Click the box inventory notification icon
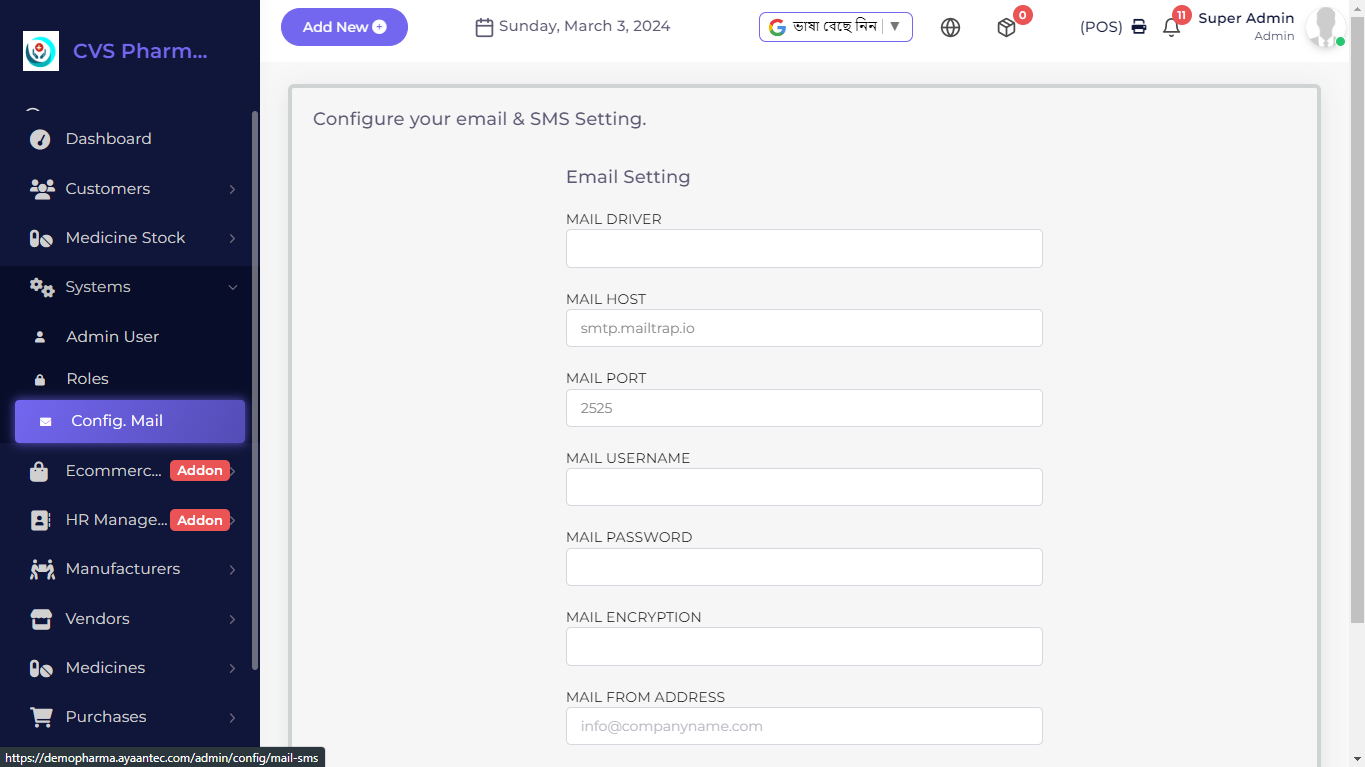This screenshot has width=1365, height=767. coord(1006,28)
